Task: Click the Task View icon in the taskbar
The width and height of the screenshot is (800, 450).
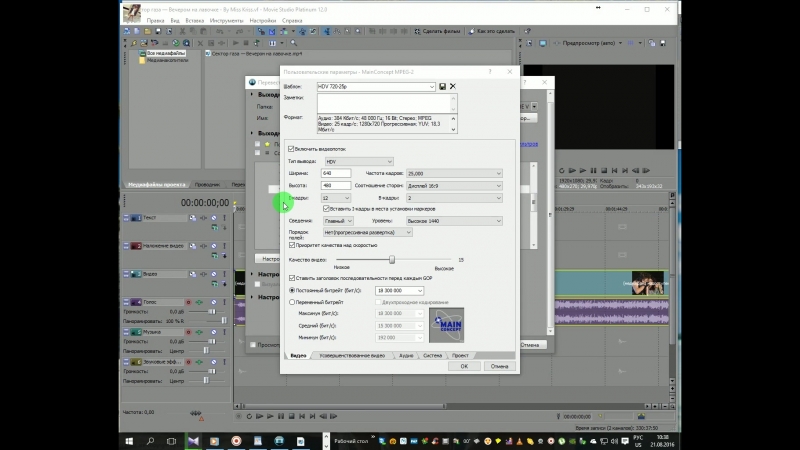Action: pyautogui.click(x=173, y=439)
